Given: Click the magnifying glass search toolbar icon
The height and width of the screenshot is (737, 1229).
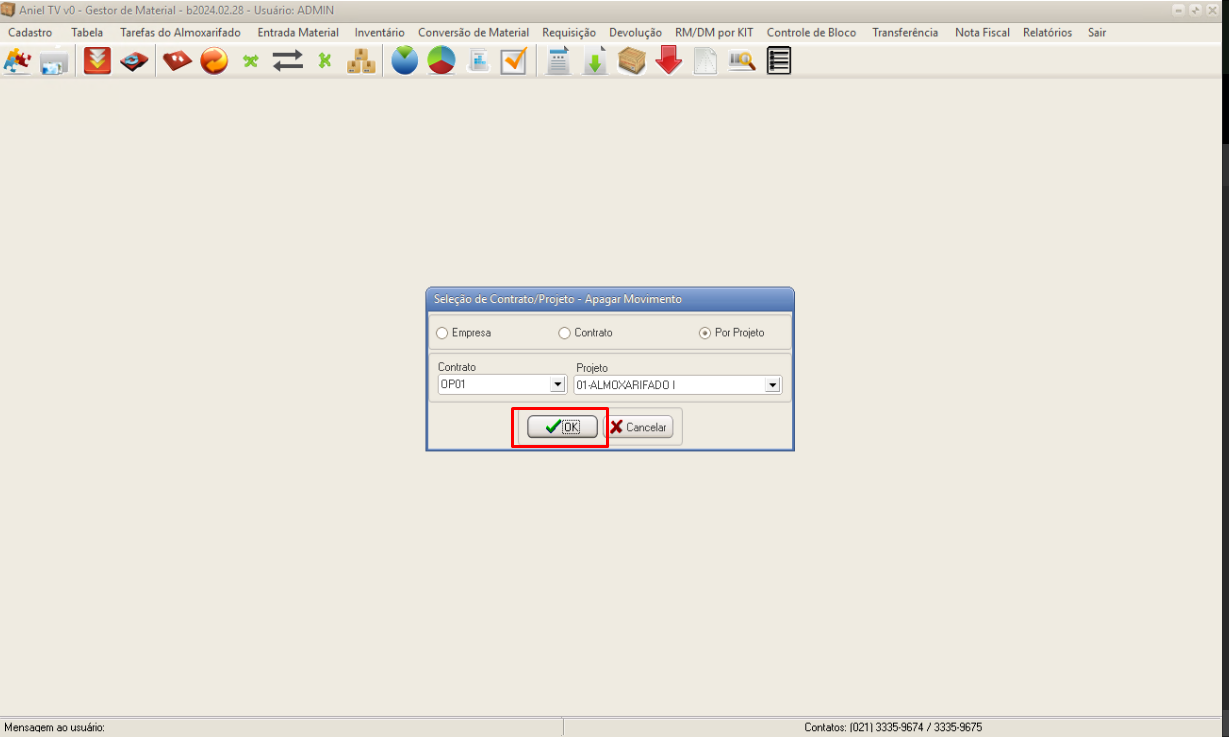Looking at the screenshot, I should [741, 61].
